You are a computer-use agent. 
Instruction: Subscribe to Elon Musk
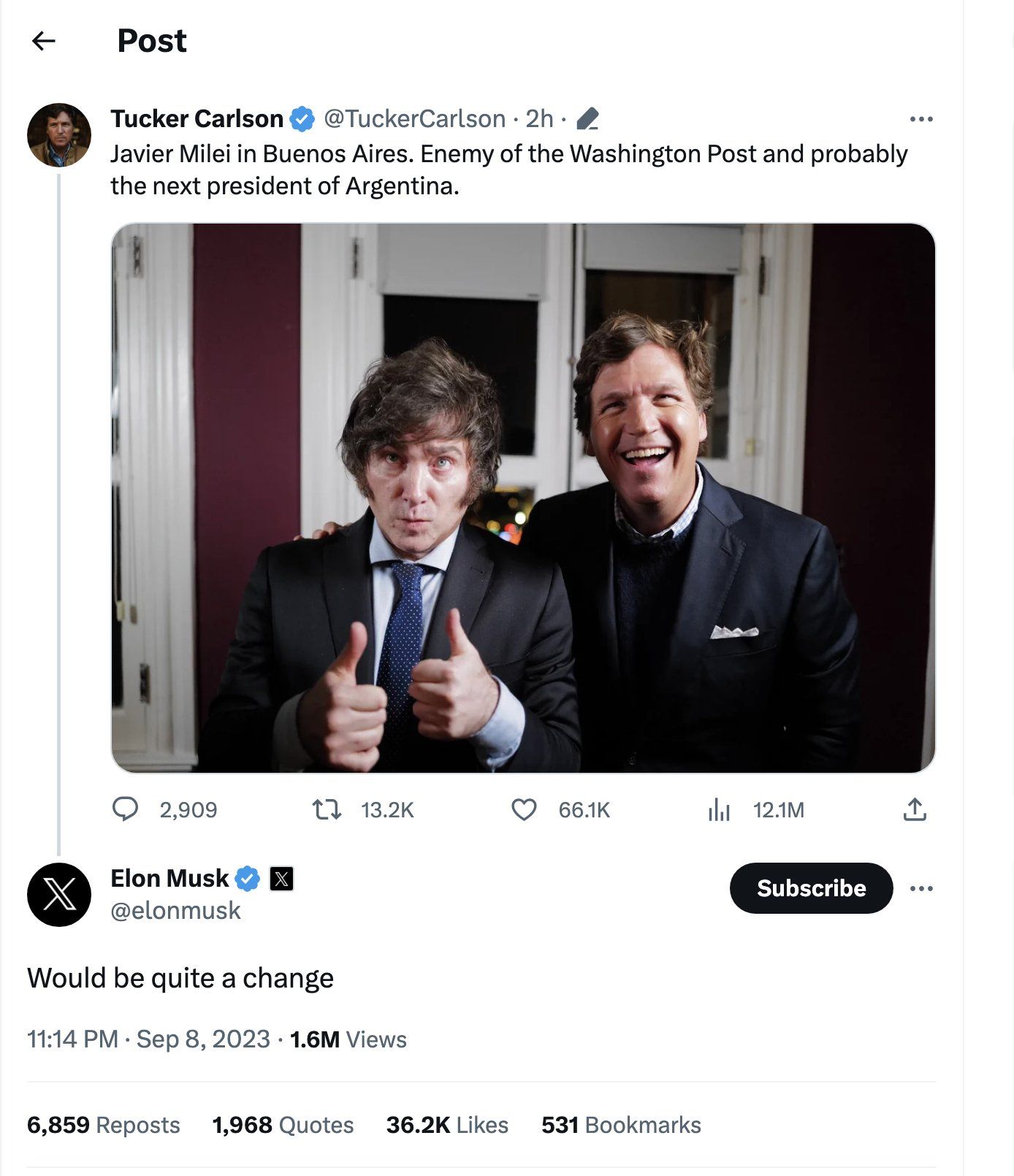coord(811,888)
